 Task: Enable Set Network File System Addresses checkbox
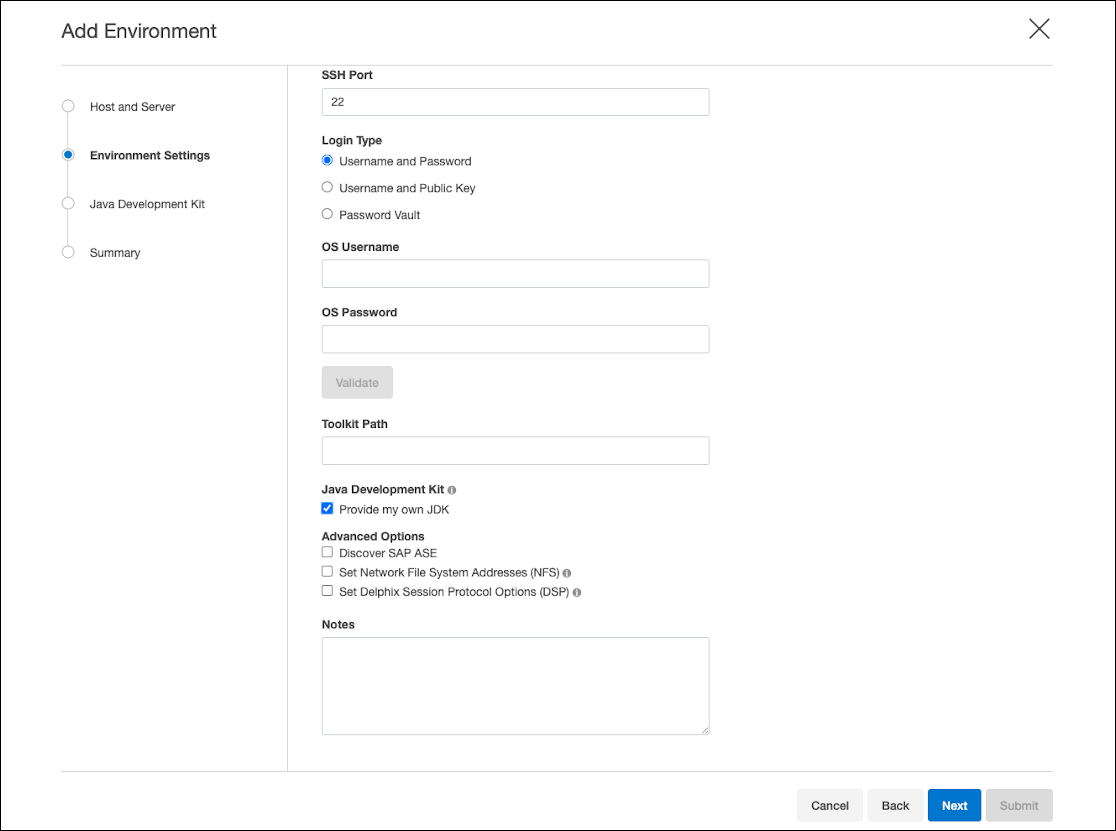pos(327,572)
